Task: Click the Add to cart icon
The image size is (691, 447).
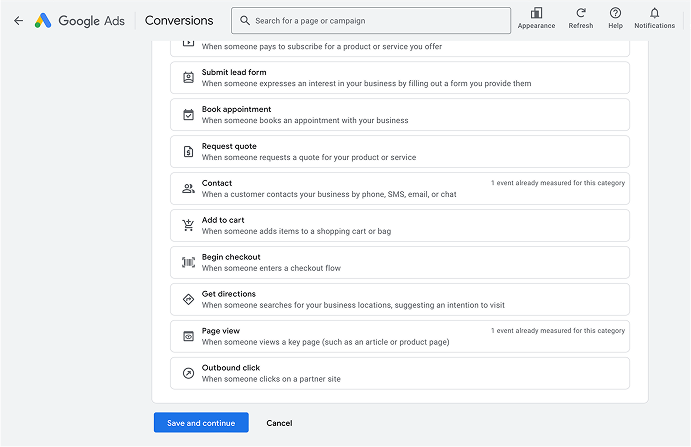Action: pos(188,225)
